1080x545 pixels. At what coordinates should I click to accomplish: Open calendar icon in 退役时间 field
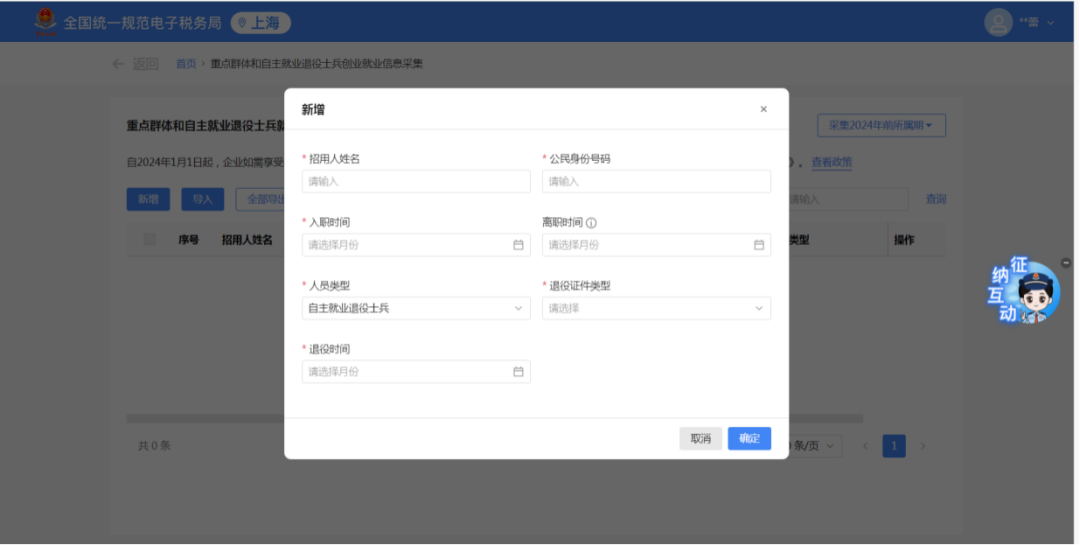518,372
